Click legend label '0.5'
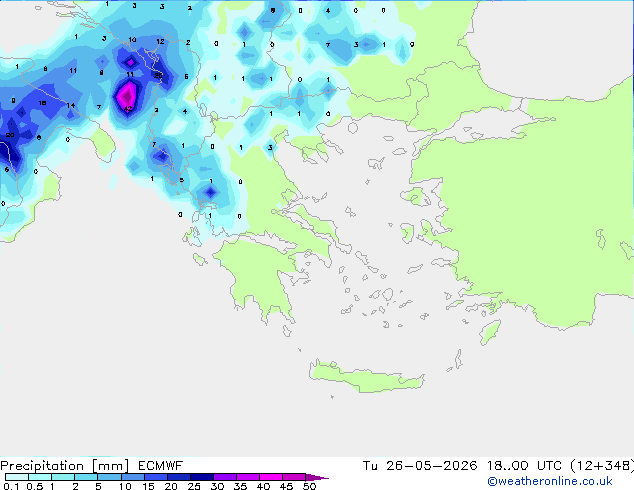 (x=35, y=486)
